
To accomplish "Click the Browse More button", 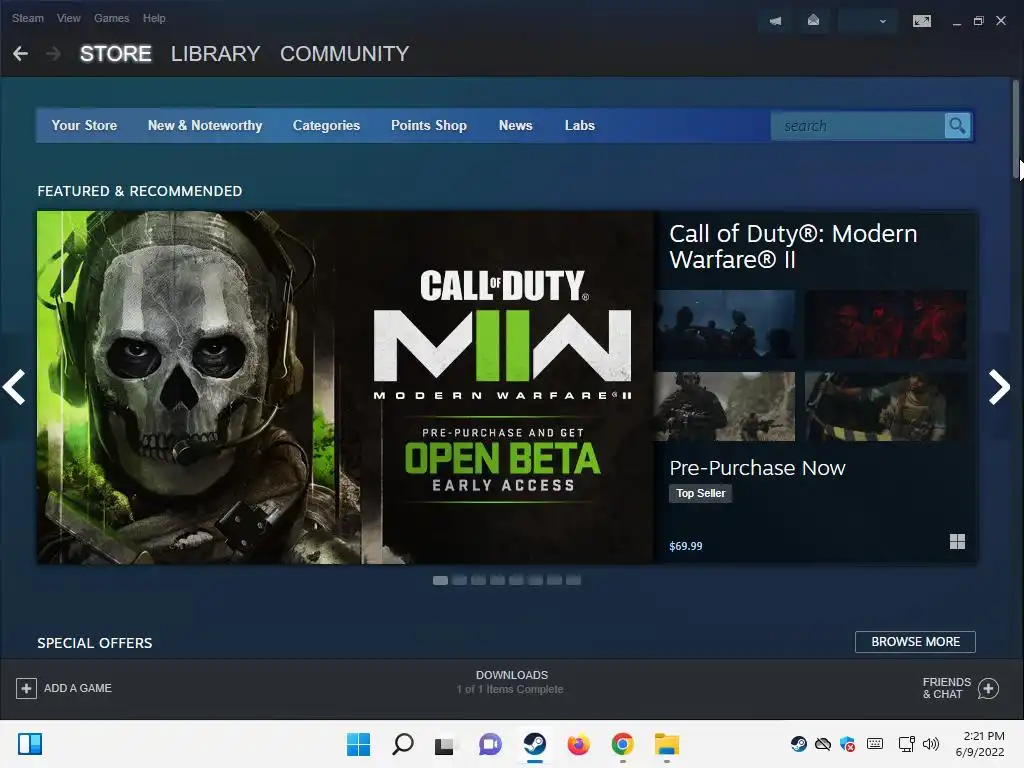I will tap(916, 642).
